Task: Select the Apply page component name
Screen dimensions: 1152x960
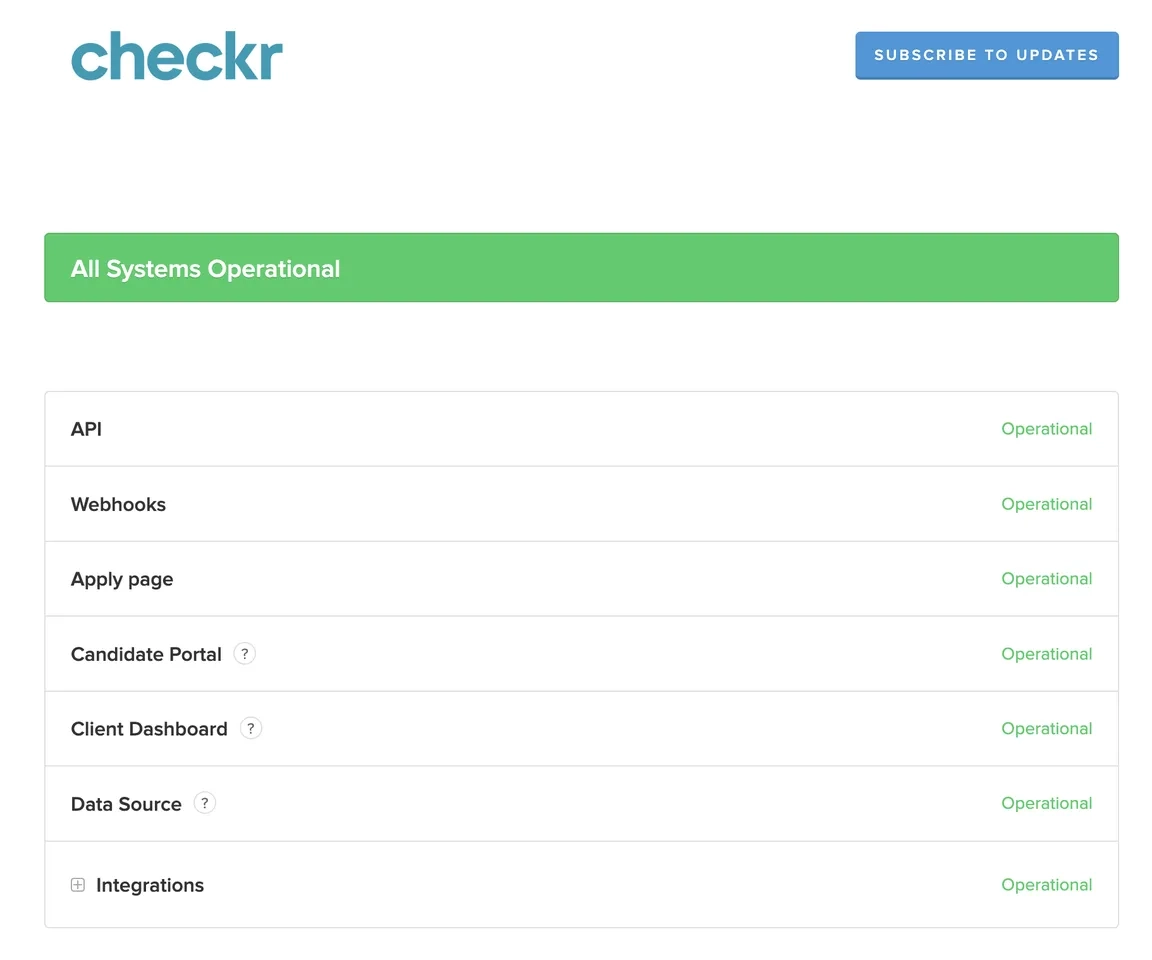Action: tap(122, 580)
